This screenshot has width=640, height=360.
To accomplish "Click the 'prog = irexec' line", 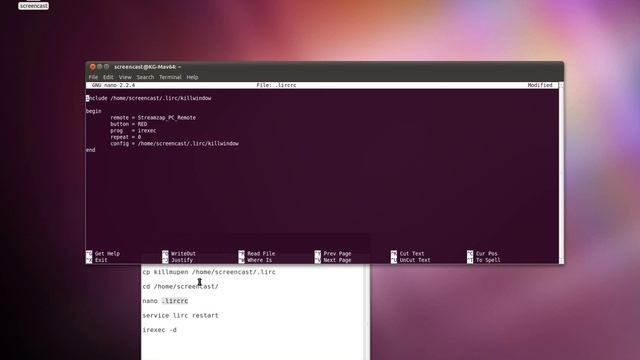I will click(x=133, y=131).
